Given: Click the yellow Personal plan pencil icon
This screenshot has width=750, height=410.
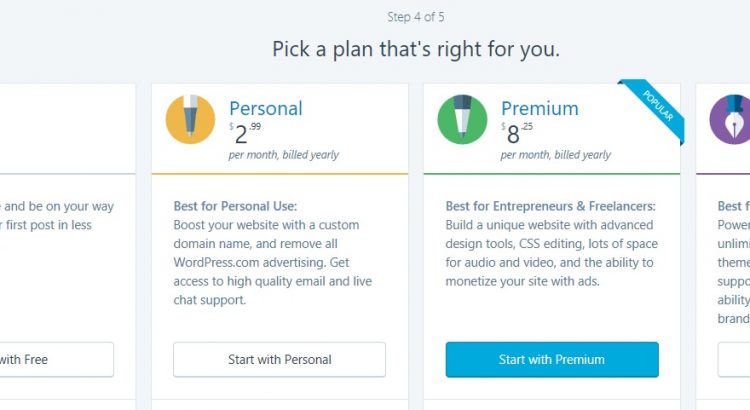Looking at the screenshot, I should [x=190, y=120].
